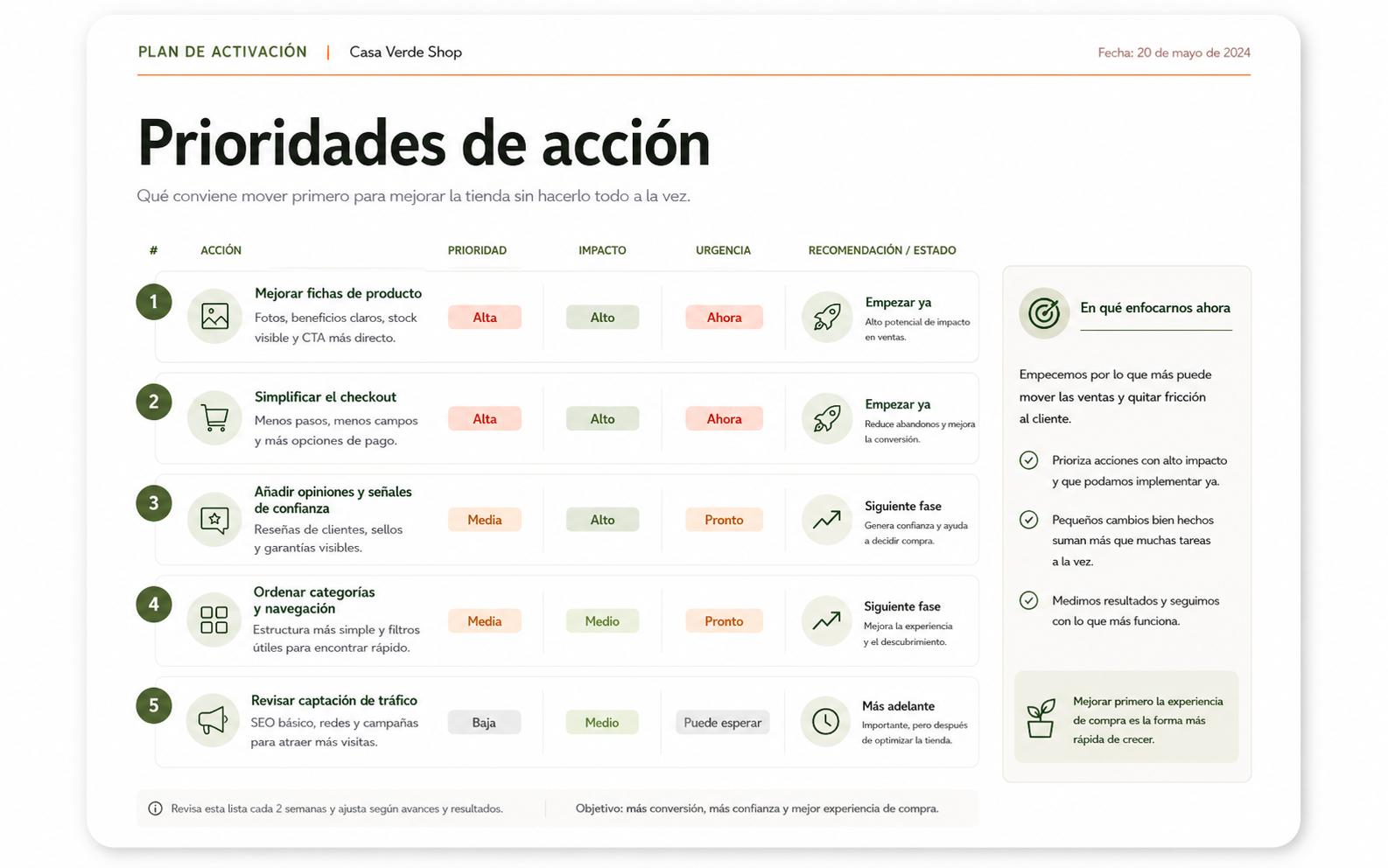Click the Empezar ya label in the checkout row
1388x868 pixels.
[x=898, y=404]
